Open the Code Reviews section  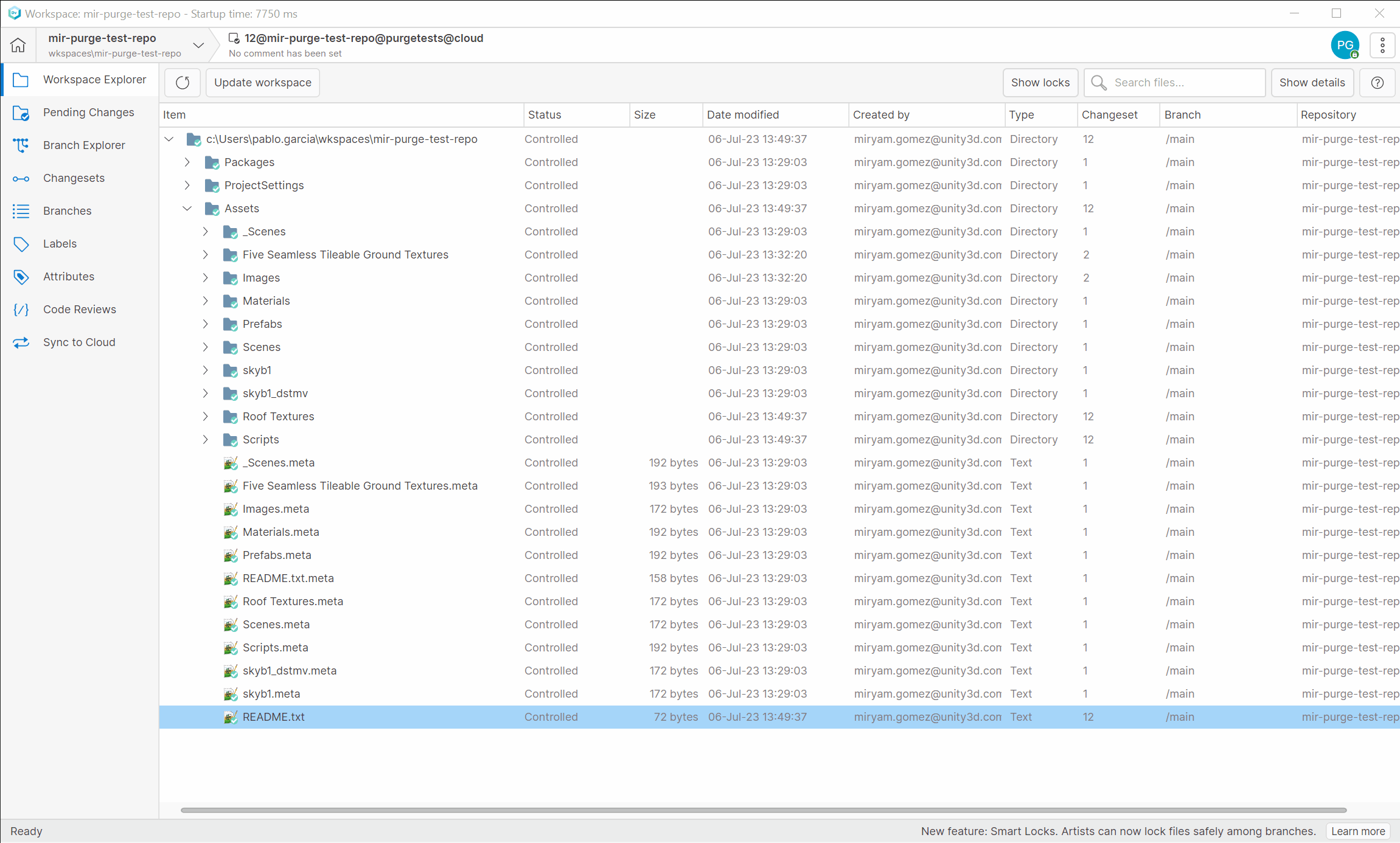[79, 309]
